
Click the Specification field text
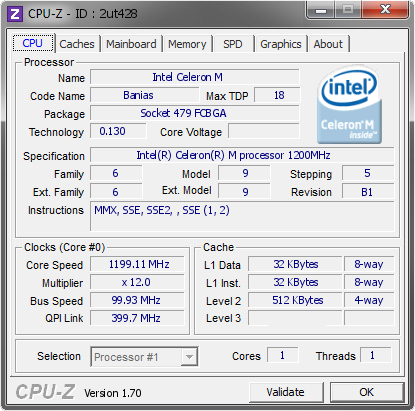(242, 155)
